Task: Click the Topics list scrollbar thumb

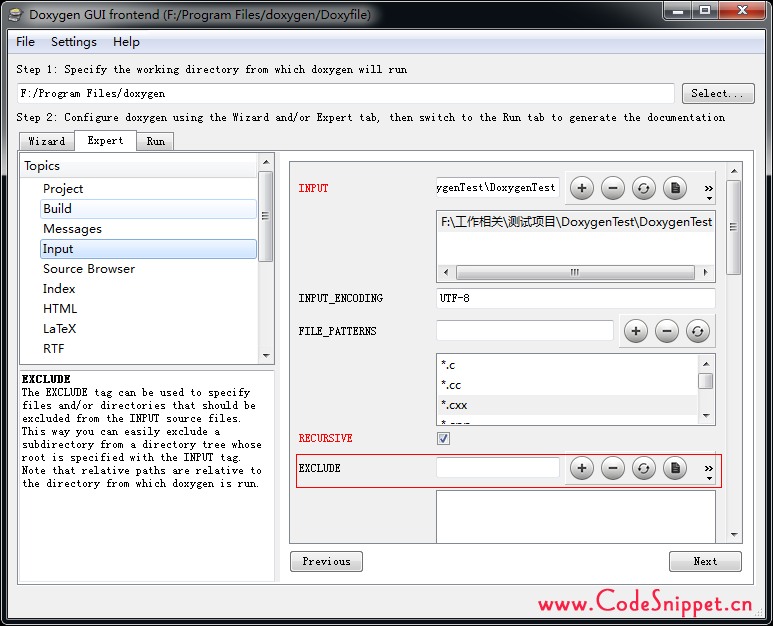Action: coord(266,216)
